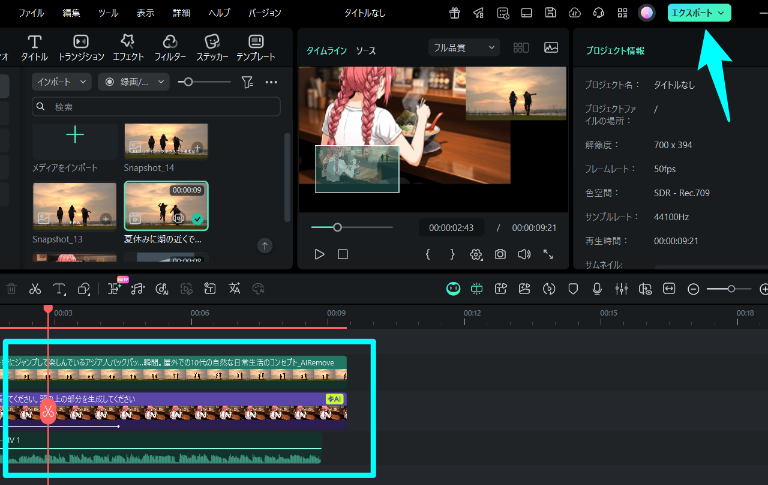Toggle the compare view layout icon in preview
This screenshot has height=485, width=768.
point(521,48)
